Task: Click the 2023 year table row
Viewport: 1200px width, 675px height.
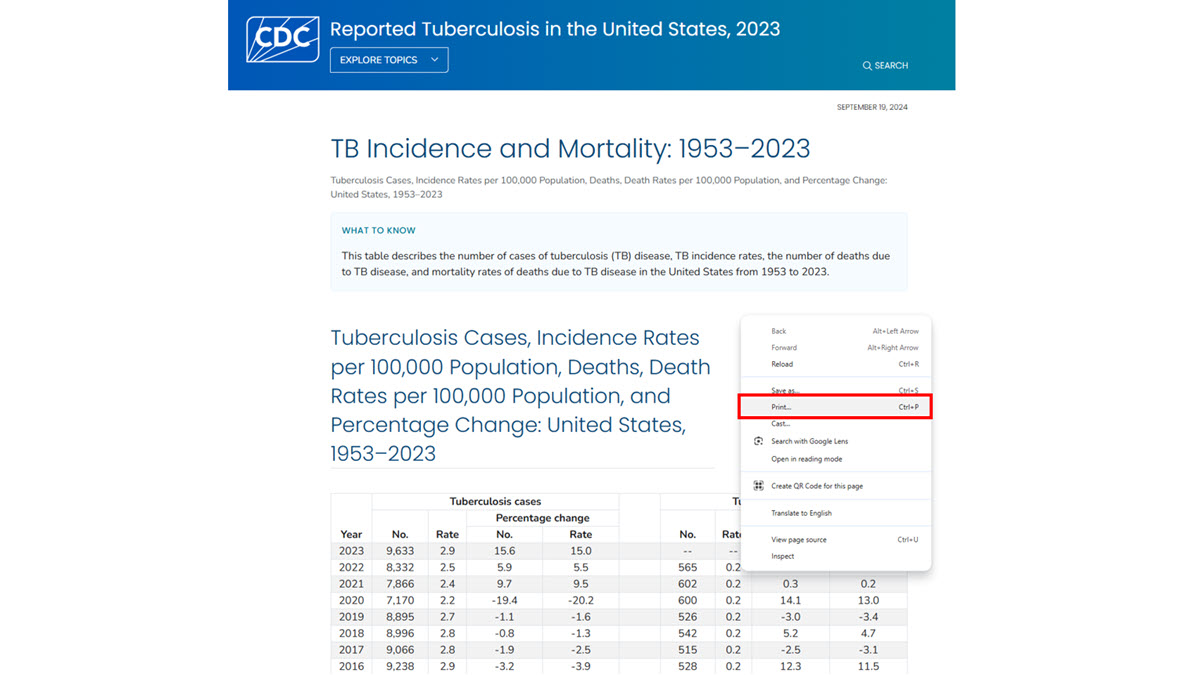Action: point(619,550)
